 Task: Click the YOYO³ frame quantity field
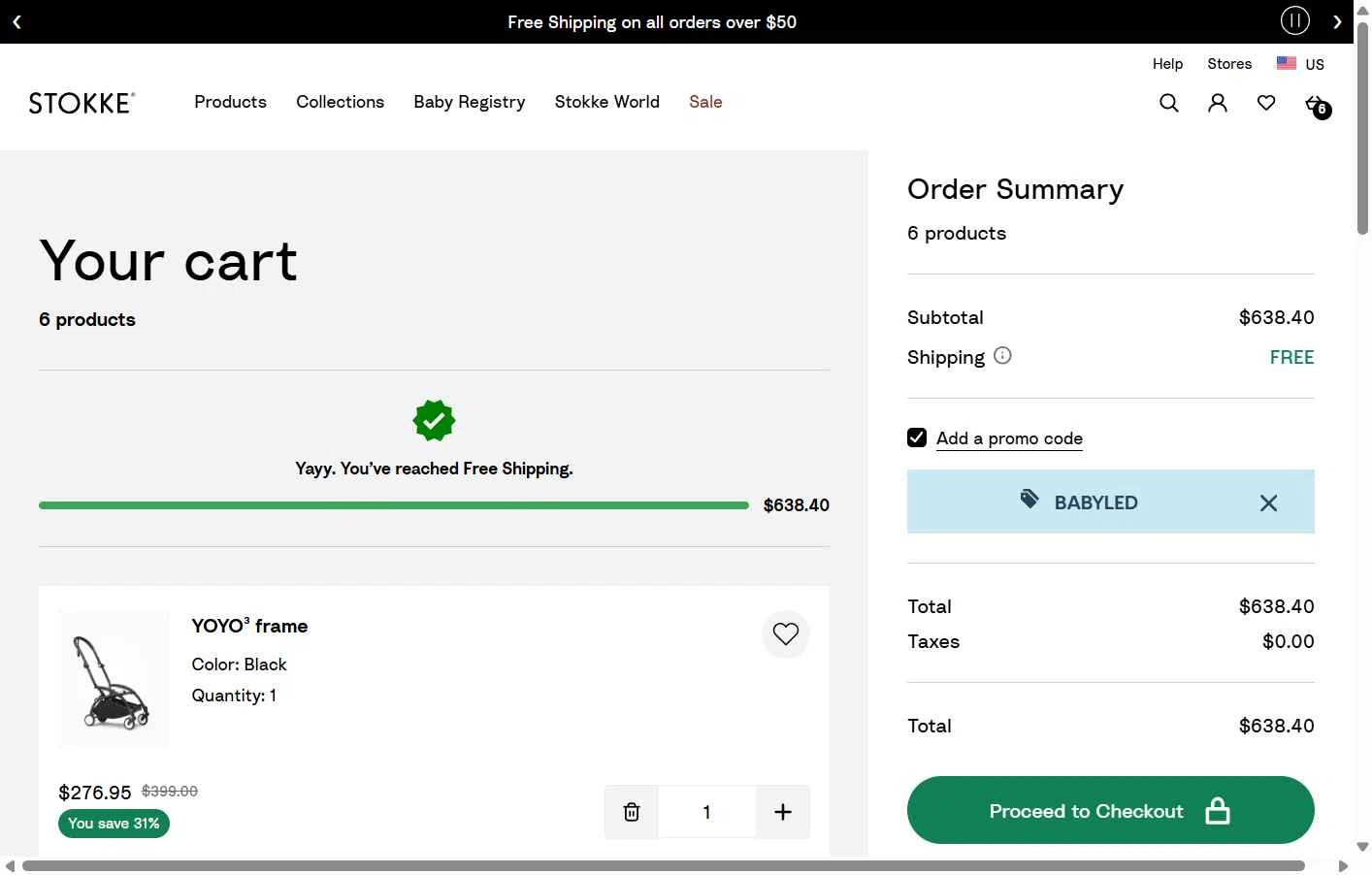coord(706,812)
